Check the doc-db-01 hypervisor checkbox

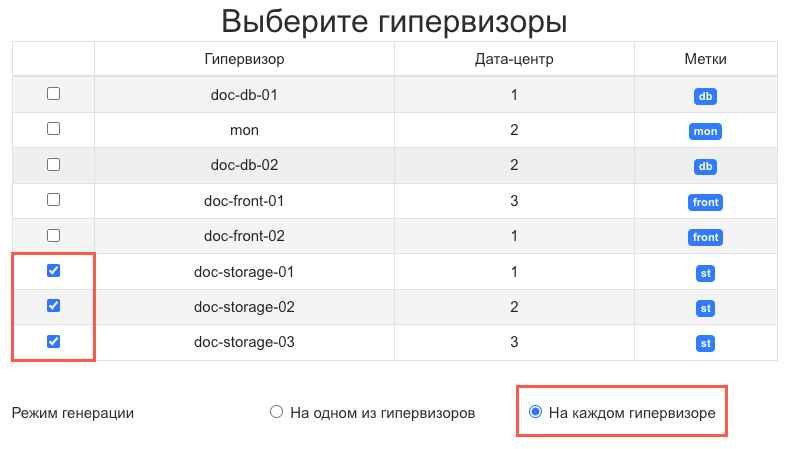point(54,94)
